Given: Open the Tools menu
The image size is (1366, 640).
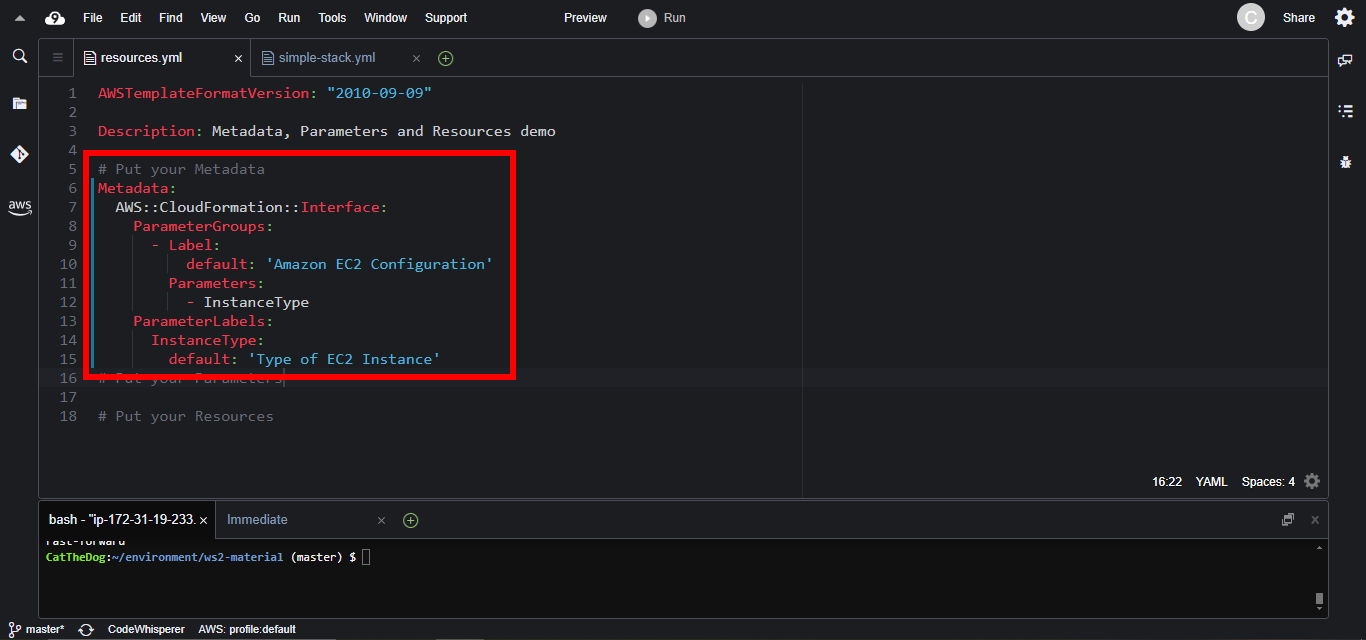Looking at the screenshot, I should (x=332, y=18).
